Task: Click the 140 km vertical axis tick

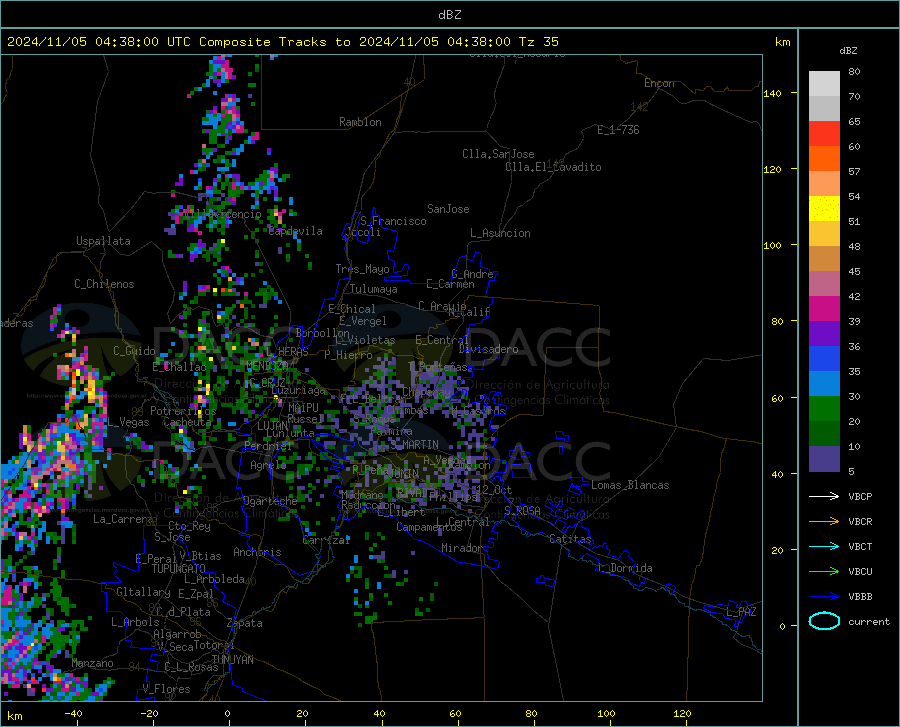Action: click(773, 93)
